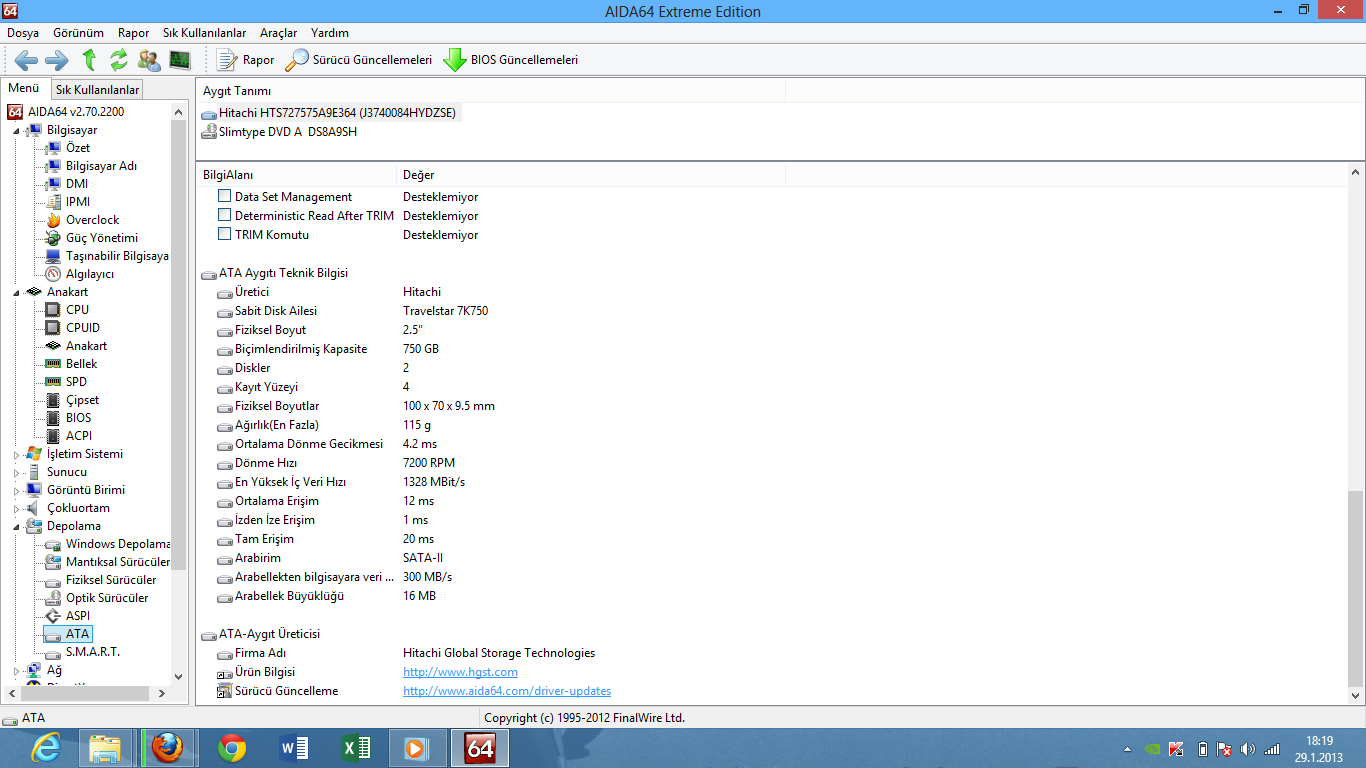Image resolution: width=1366 pixels, height=768 pixels.
Task: Select the Bellek memory entry
Action: 82,364
